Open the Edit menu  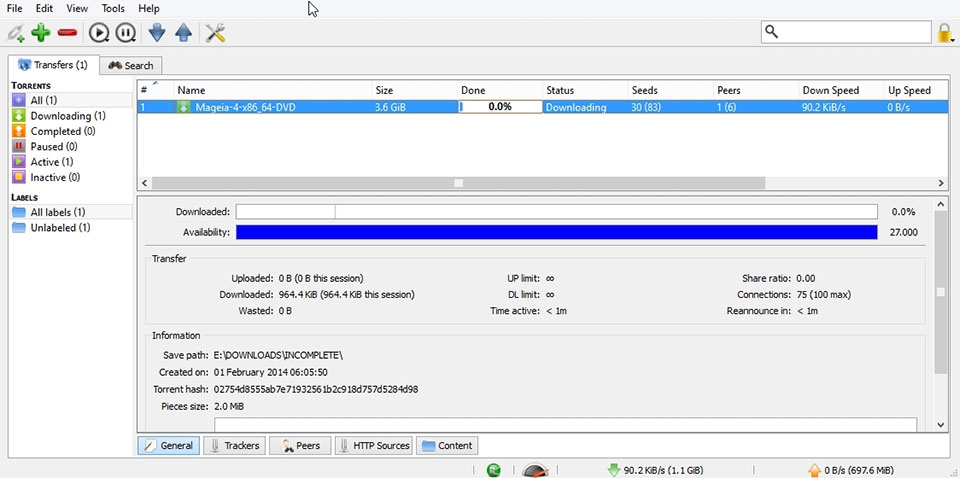point(44,9)
